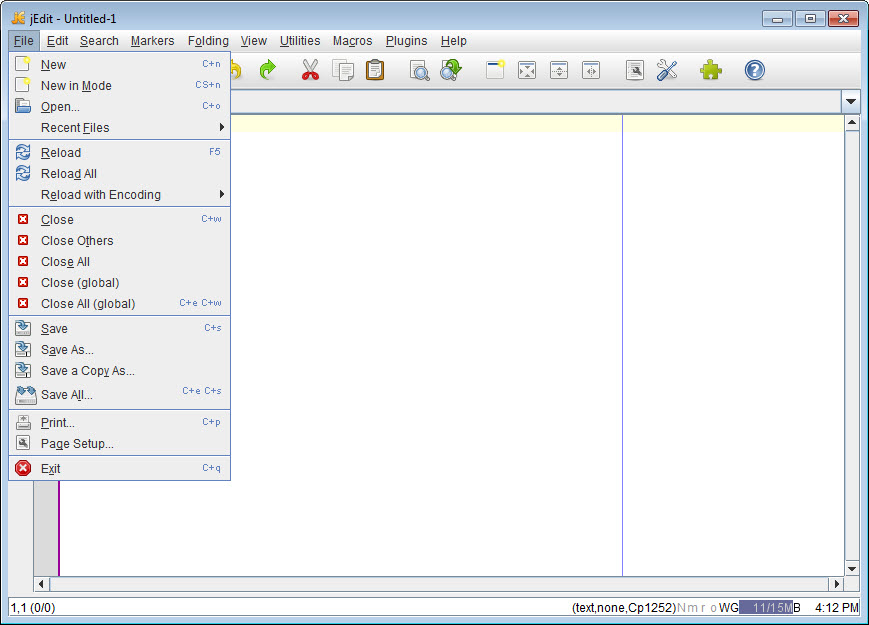Open the Macros menu
Image resolution: width=869 pixels, height=625 pixels.
point(352,40)
